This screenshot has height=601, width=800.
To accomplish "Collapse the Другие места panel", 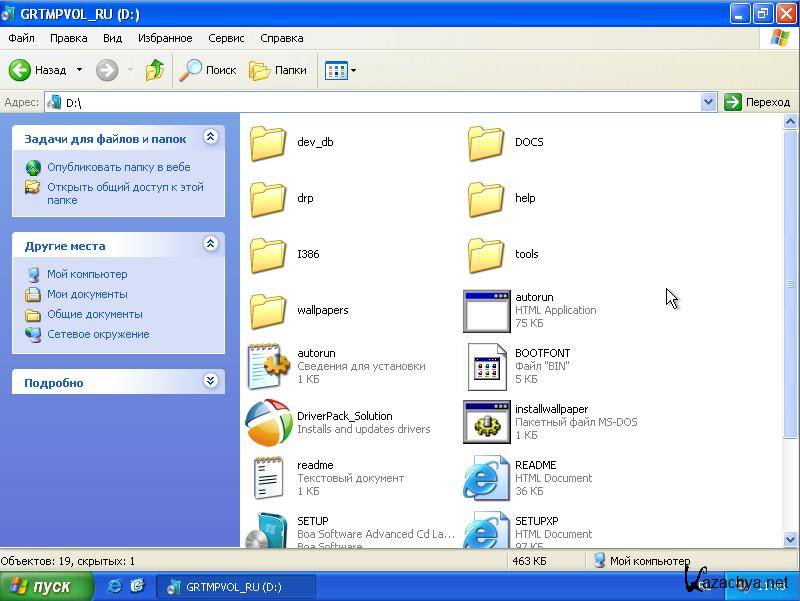I will tap(210, 244).
